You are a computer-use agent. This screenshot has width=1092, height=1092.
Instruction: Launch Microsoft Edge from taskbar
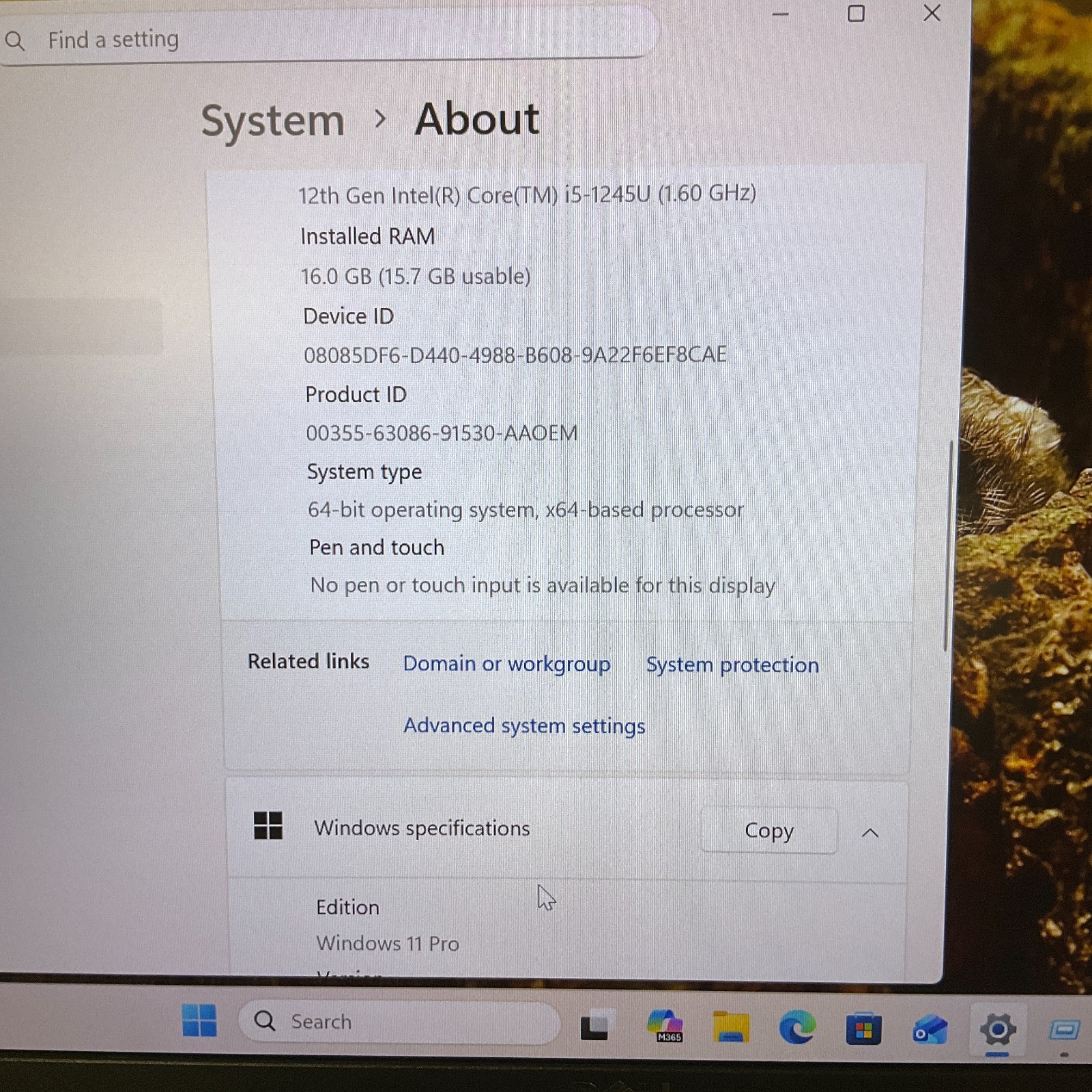click(x=797, y=1027)
